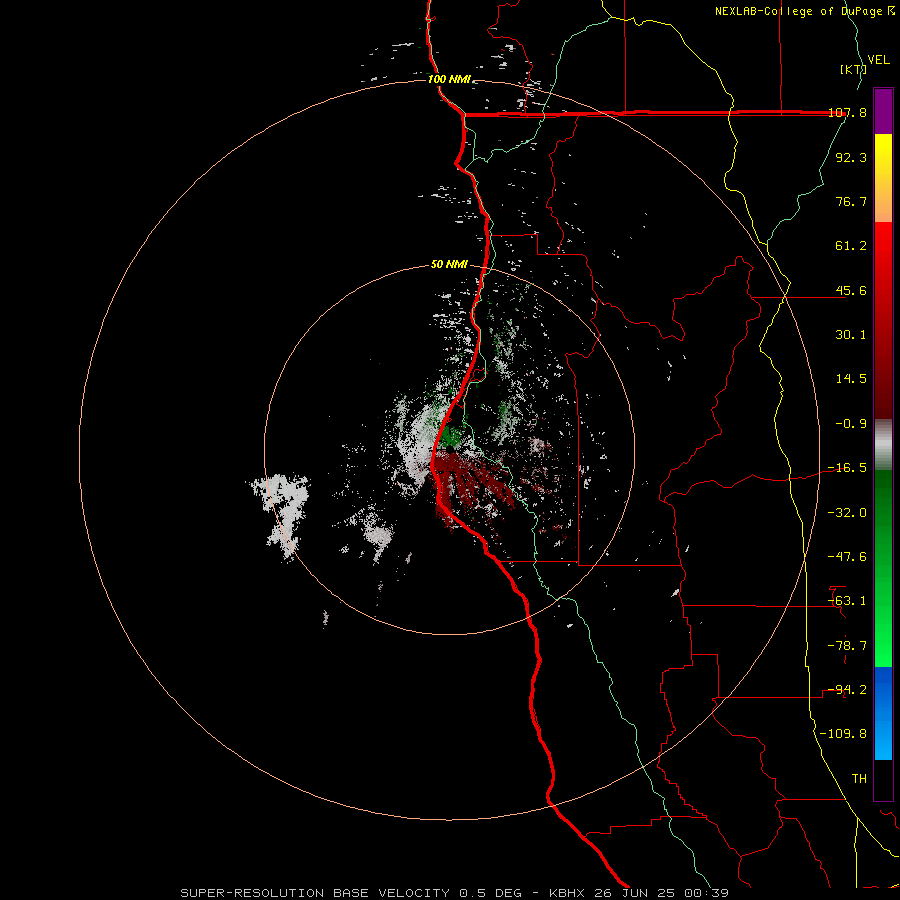Pick the red segment of the velocity color bar
The height and width of the screenshot is (900, 900).
tap(883, 320)
